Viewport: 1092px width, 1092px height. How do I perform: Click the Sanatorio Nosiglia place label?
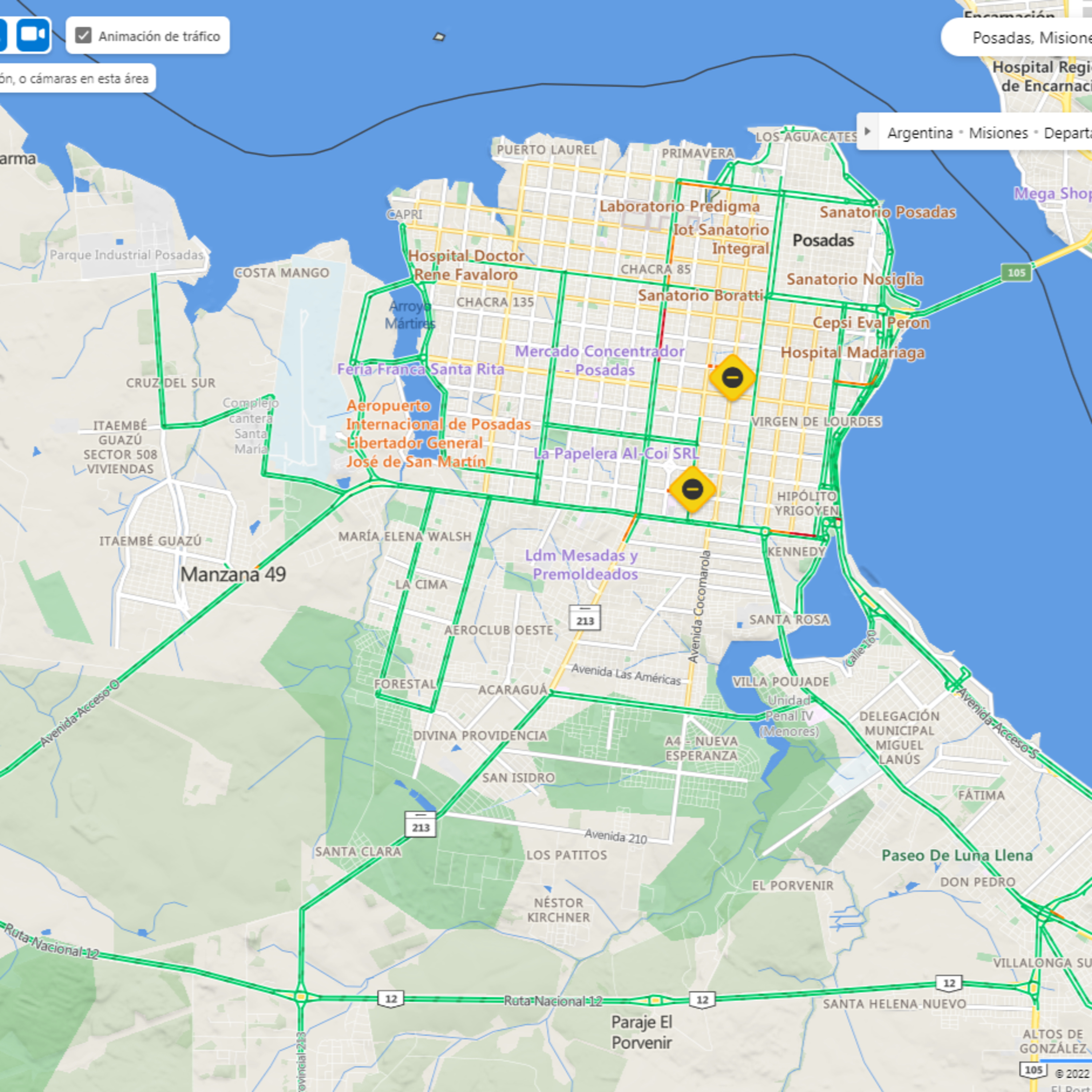(x=855, y=279)
